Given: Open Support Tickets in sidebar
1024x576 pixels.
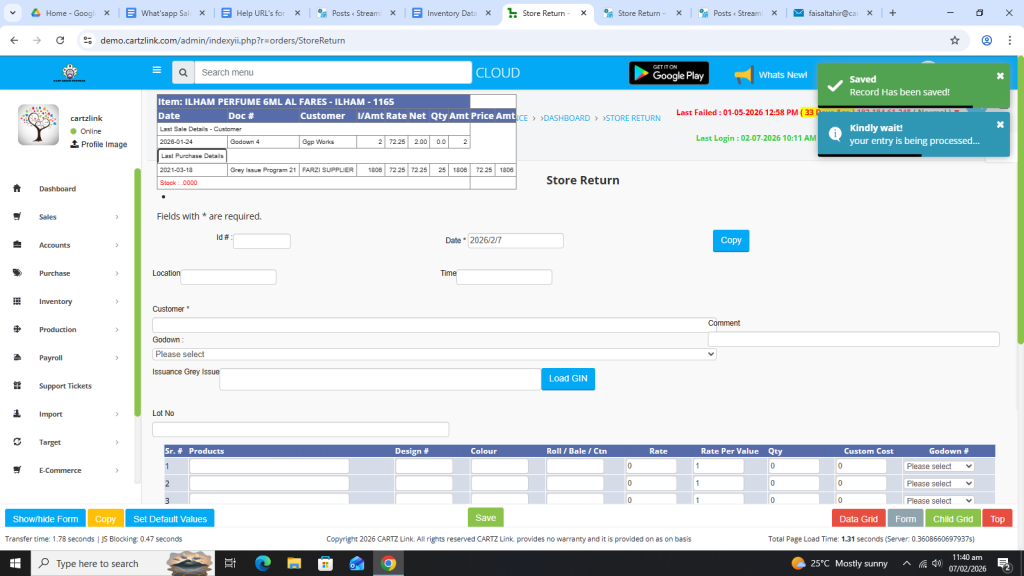Looking at the screenshot, I should 65,386.
